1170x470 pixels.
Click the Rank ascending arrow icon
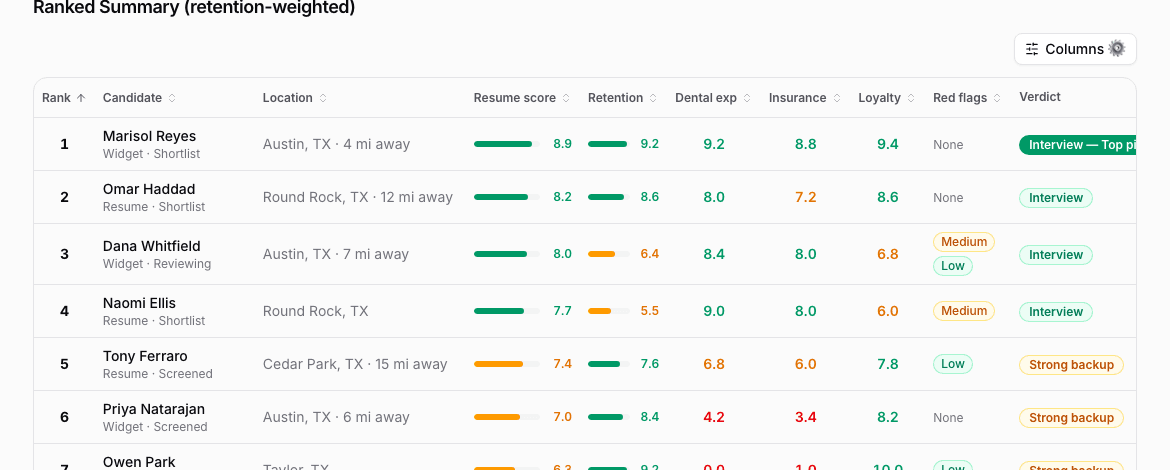81,98
